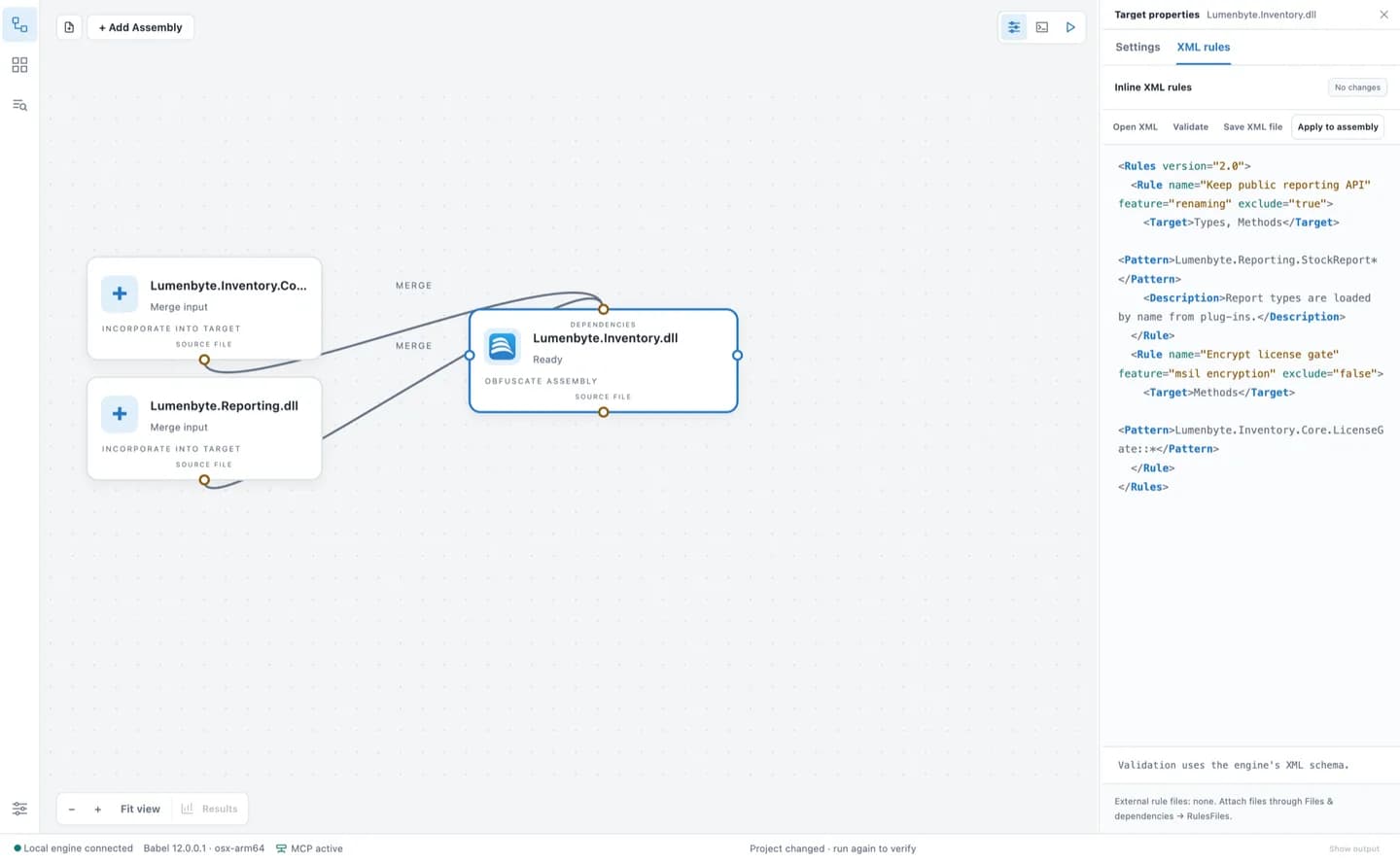Open the grid dashboard sidebar icon

[x=19, y=65]
